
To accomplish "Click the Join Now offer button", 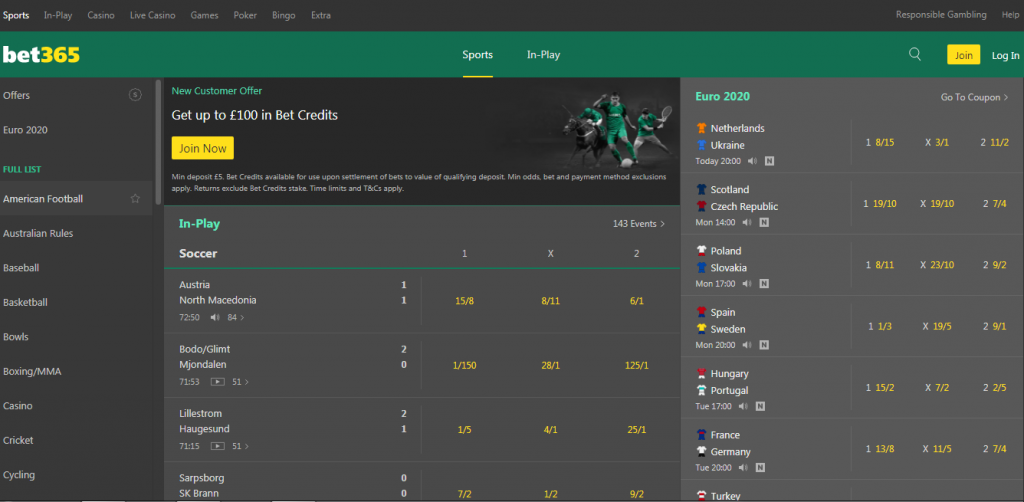I will (x=202, y=148).
